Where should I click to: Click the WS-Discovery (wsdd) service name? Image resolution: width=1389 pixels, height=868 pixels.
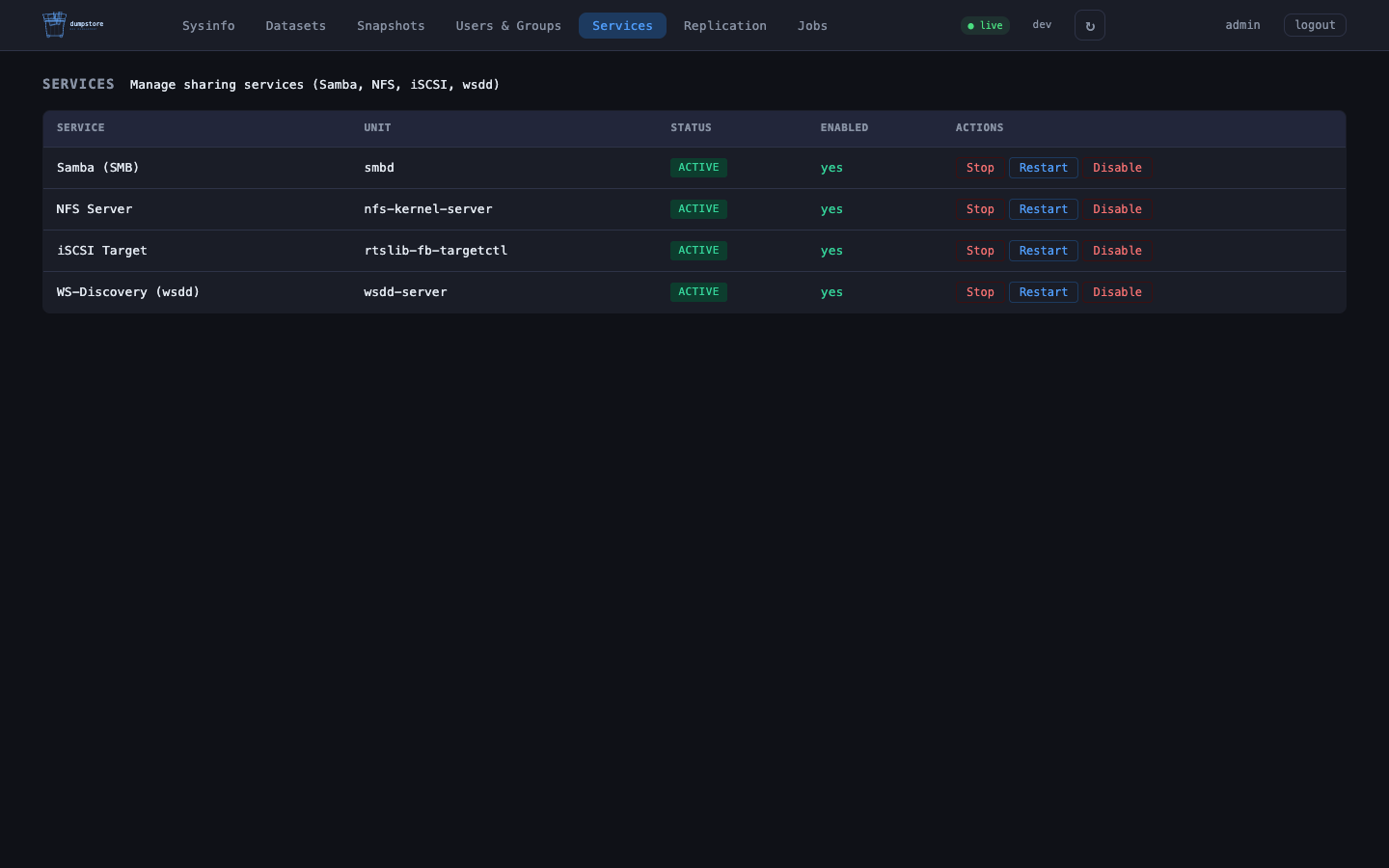127,292
